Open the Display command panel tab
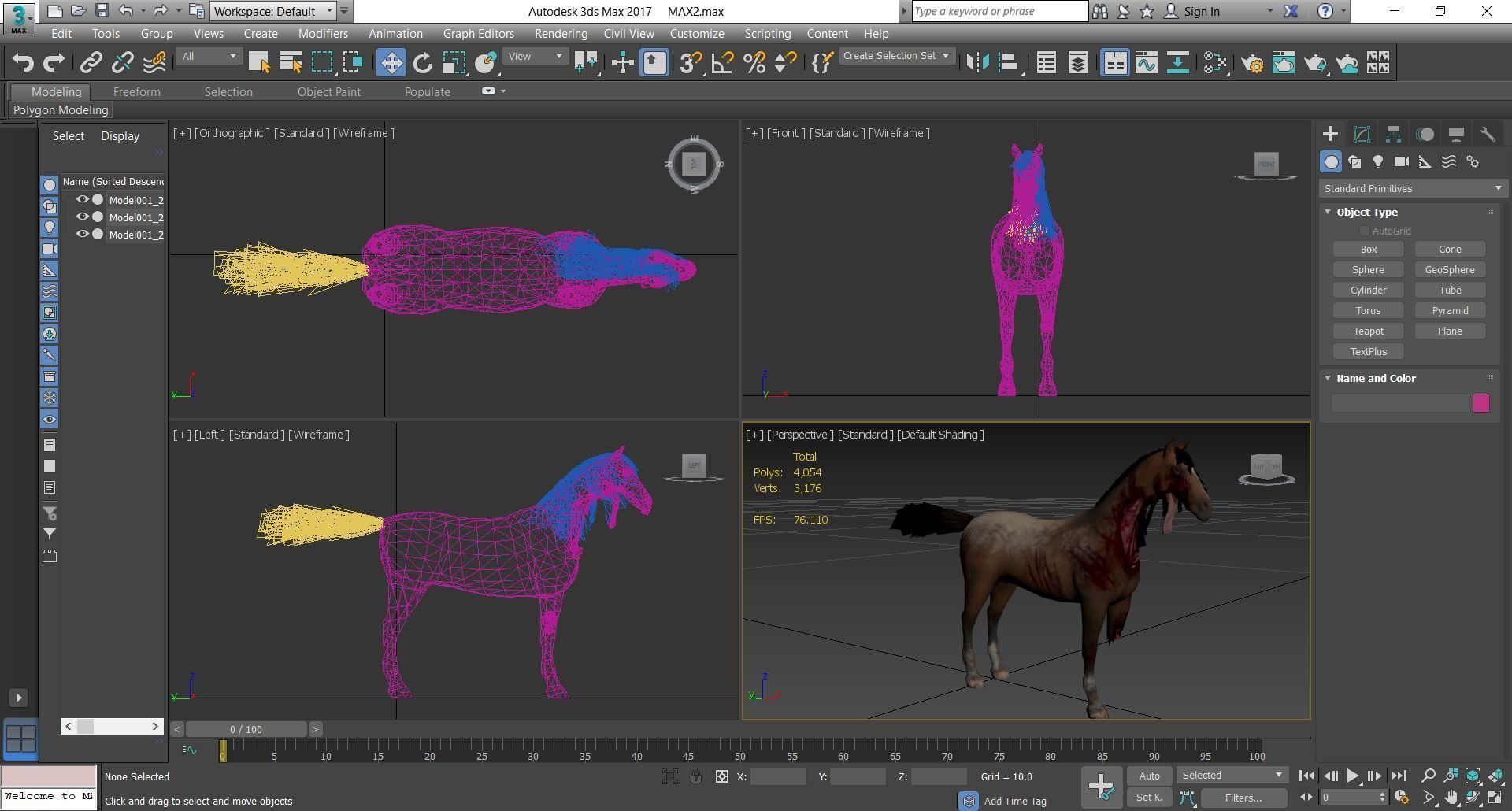This screenshot has width=1512, height=811. click(x=1456, y=134)
